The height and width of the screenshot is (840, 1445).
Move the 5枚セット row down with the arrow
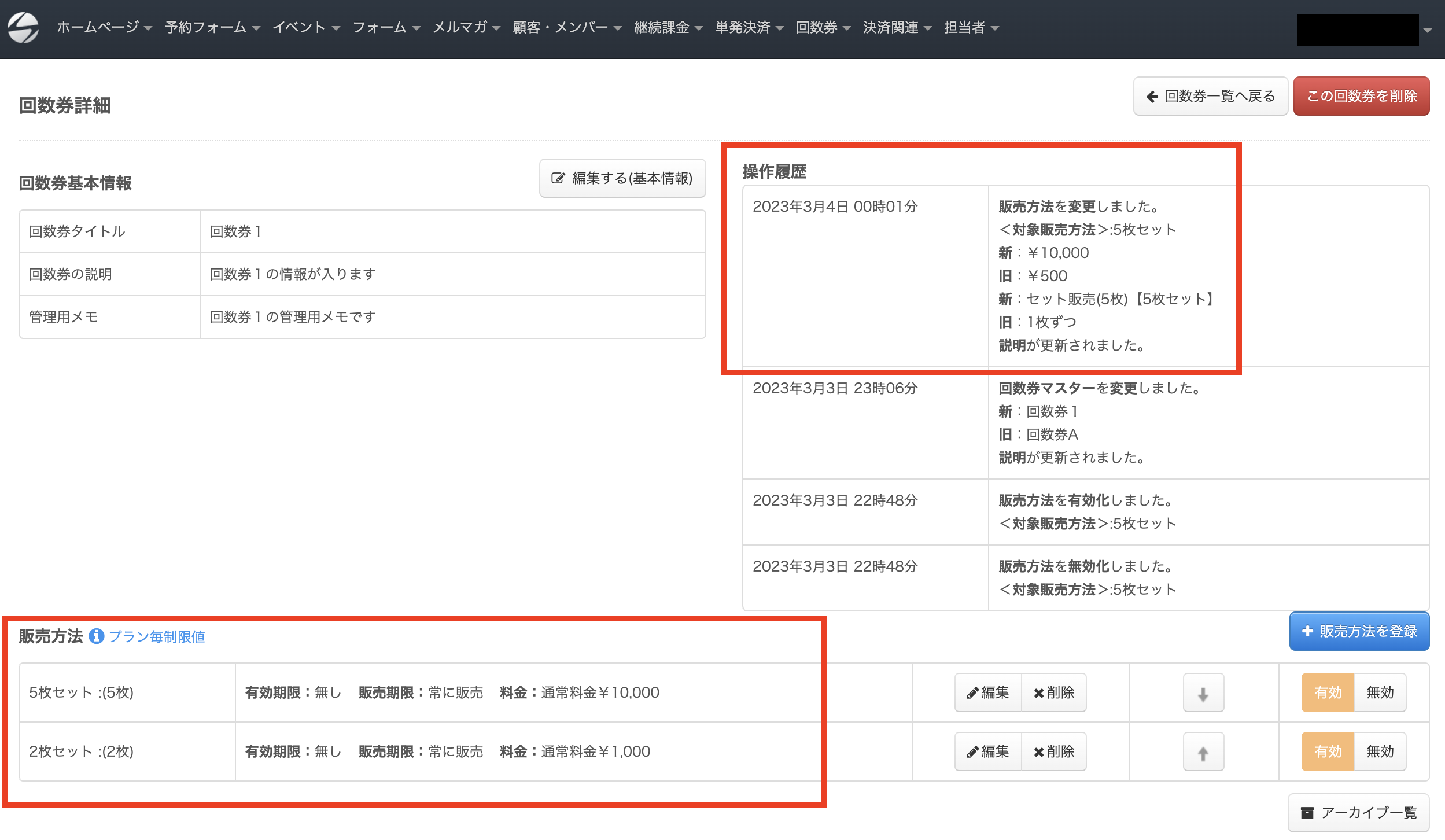pos(1203,692)
